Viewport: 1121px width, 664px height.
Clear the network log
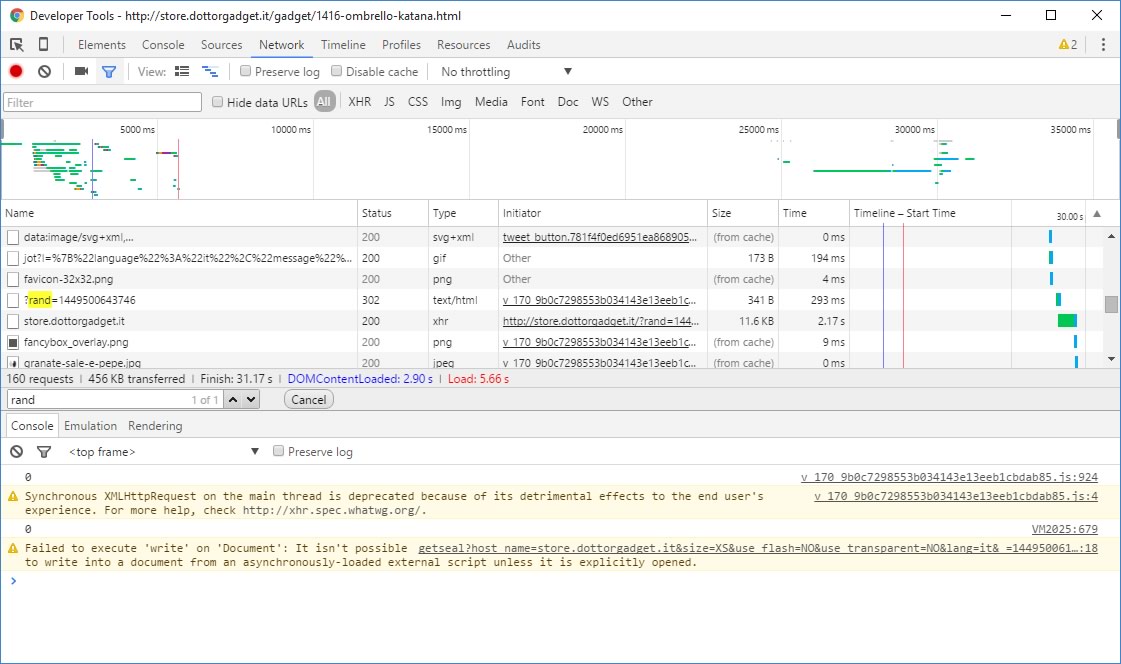point(44,71)
